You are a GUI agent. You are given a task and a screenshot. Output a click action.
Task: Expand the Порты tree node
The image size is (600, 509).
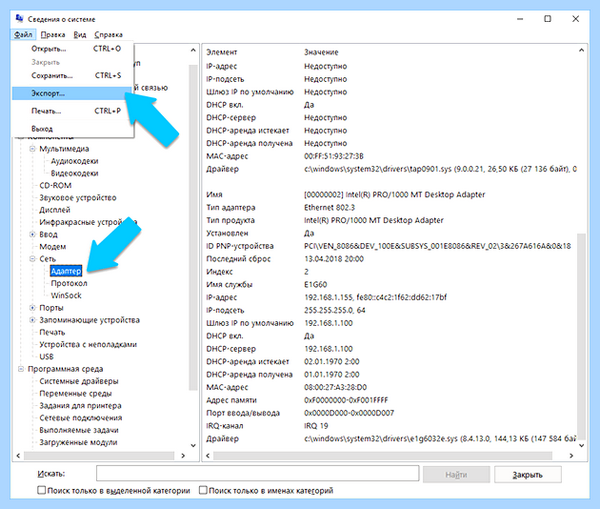point(33,308)
